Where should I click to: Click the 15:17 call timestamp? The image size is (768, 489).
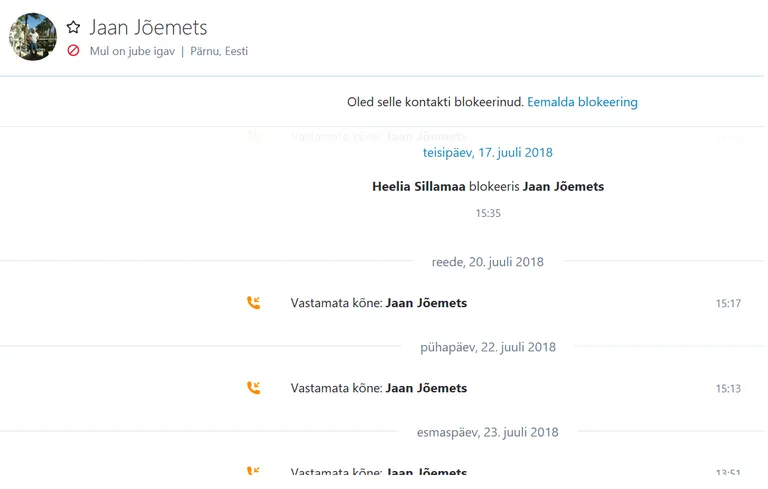728,303
